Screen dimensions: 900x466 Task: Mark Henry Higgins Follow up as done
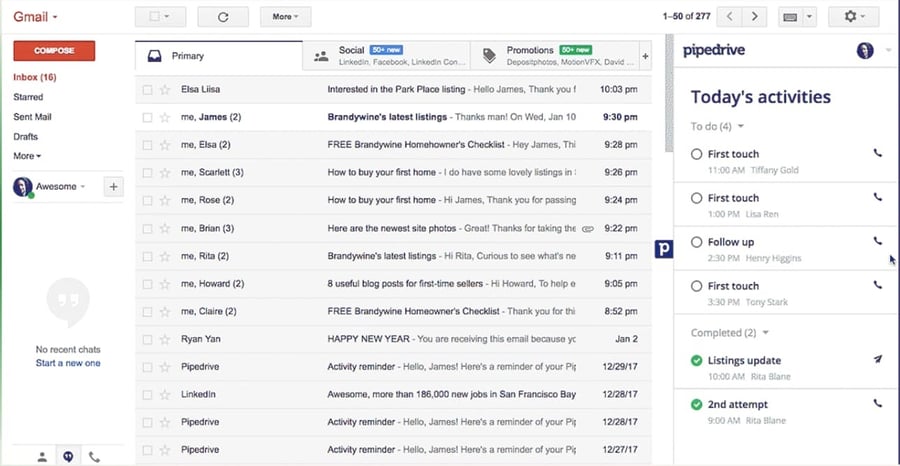click(x=697, y=242)
